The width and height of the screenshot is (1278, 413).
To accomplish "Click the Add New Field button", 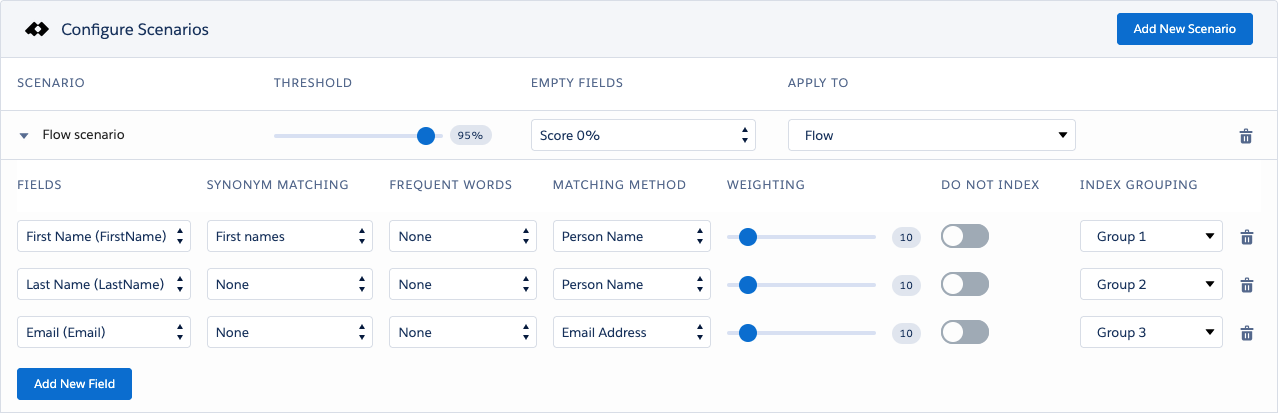I will tap(75, 384).
